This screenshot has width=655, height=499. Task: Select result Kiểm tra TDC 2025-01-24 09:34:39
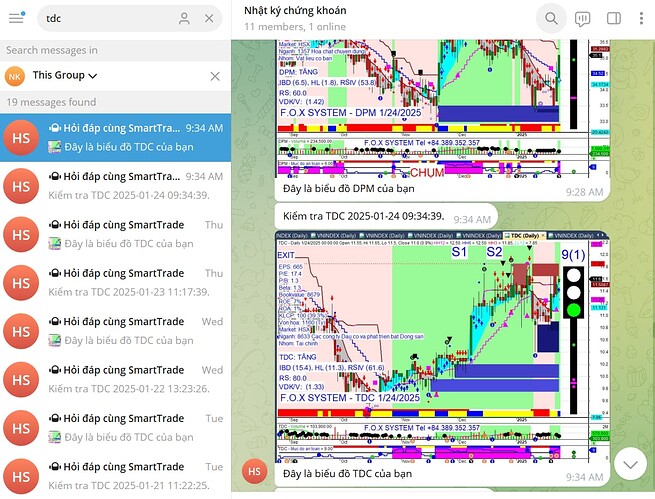coord(115,186)
